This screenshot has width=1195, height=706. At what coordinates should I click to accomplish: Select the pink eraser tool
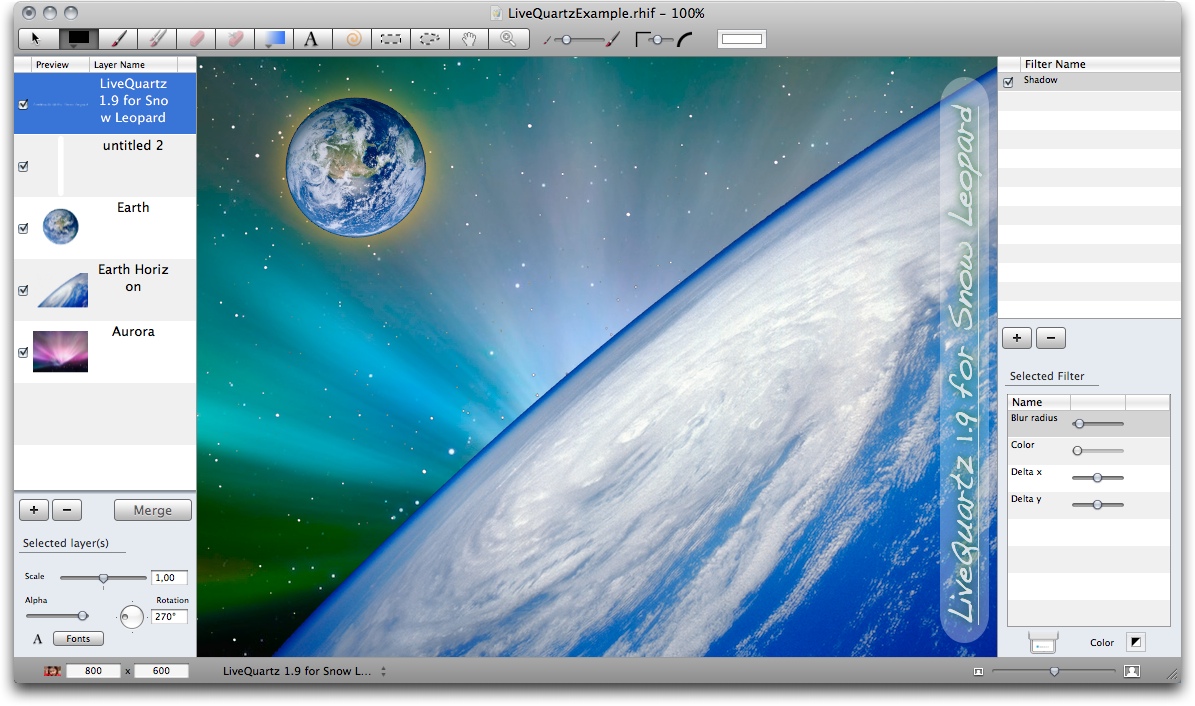tap(196, 39)
